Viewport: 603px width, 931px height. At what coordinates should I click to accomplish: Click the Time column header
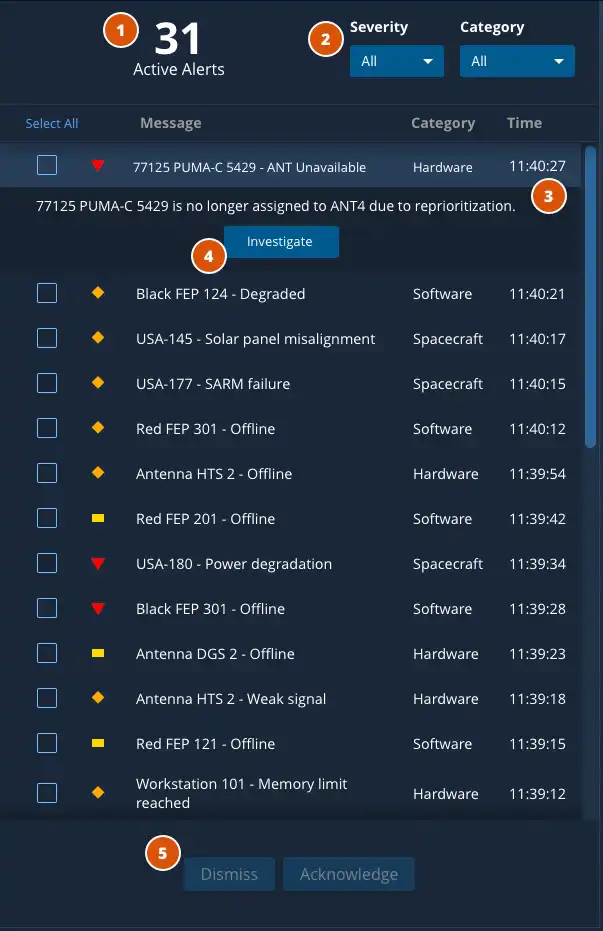pyautogui.click(x=524, y=123)
